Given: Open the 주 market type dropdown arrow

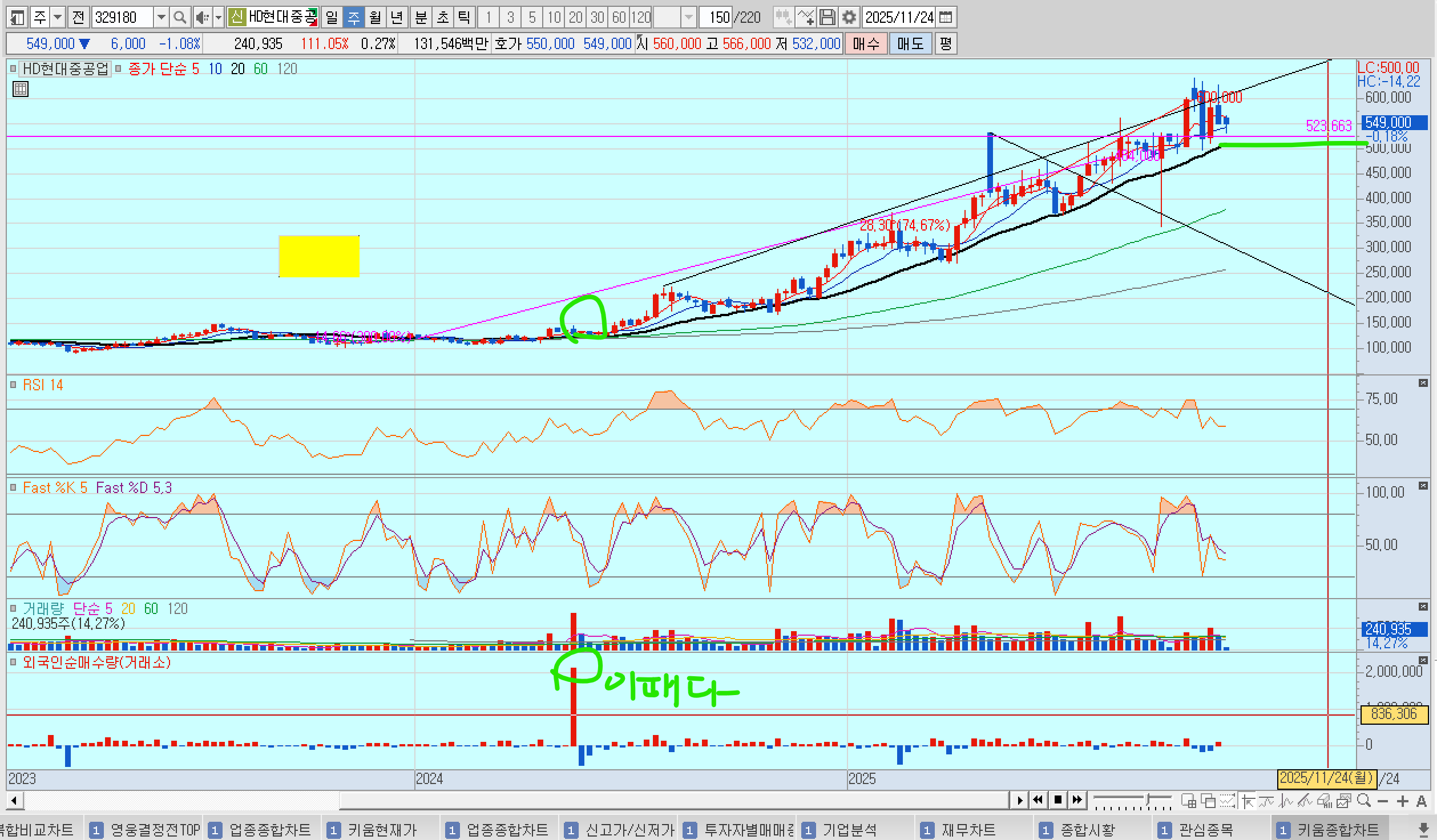Looking at the screenshot, I should coord(58,18).
